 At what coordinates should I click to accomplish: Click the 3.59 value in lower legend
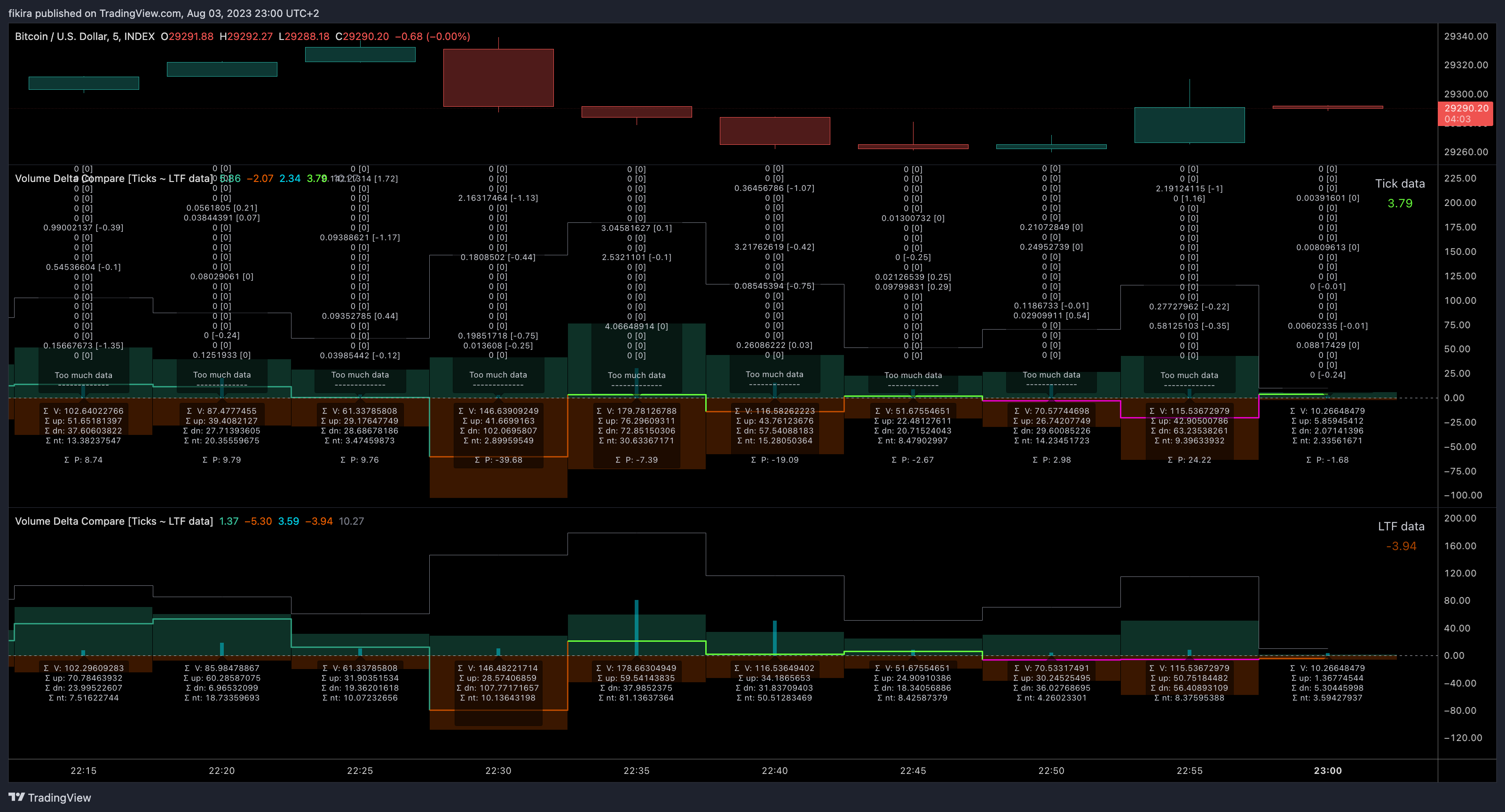pyautogui.click(x=289, y=521)
